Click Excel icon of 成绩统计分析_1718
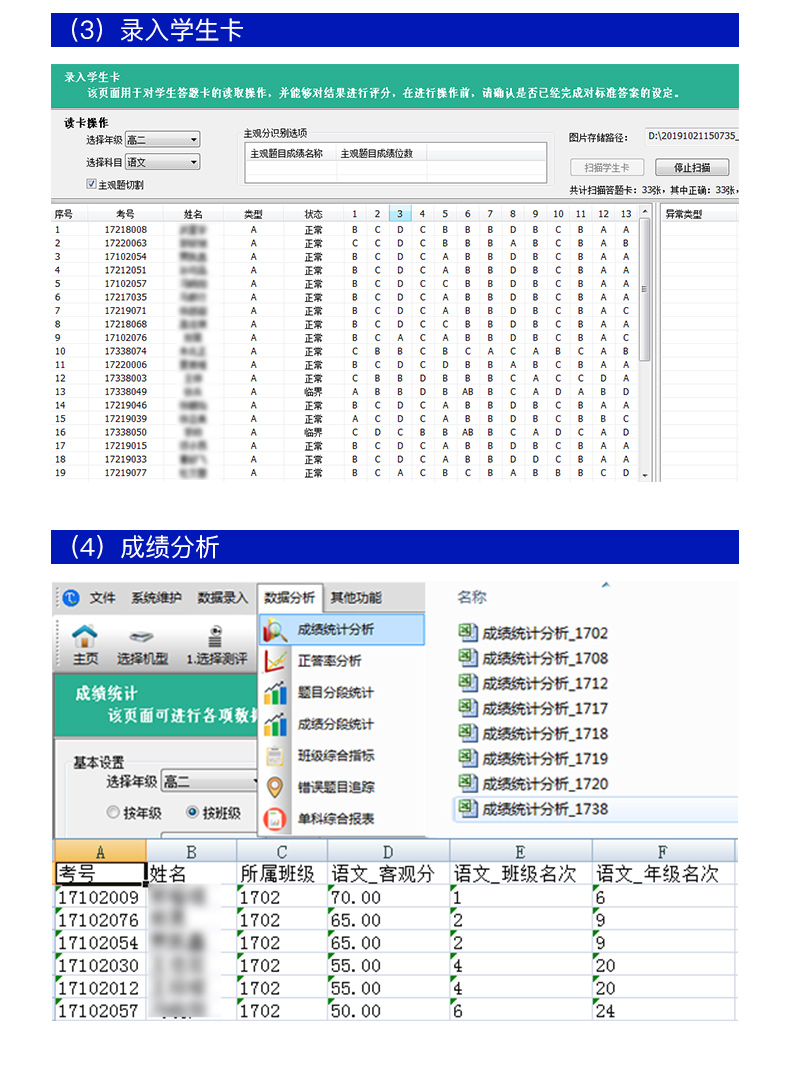The width and height of the screenshot is (790, 1067). click(467, 734)
